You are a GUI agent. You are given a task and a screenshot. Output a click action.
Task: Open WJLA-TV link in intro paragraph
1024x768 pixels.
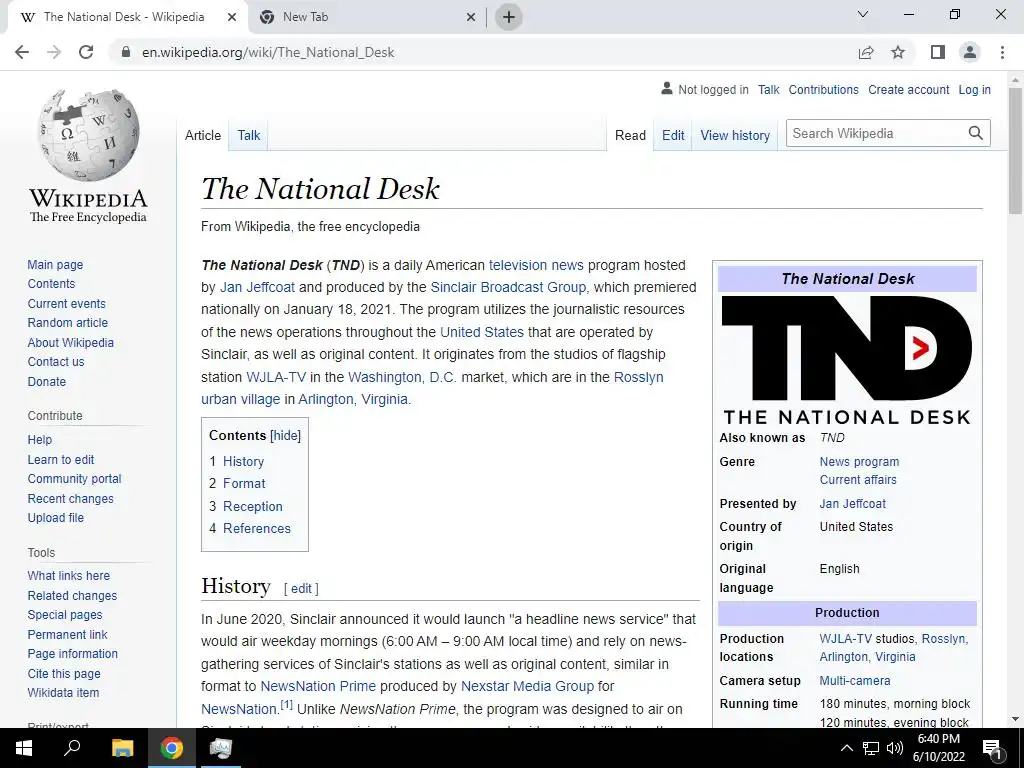click(x=276, y=377)
